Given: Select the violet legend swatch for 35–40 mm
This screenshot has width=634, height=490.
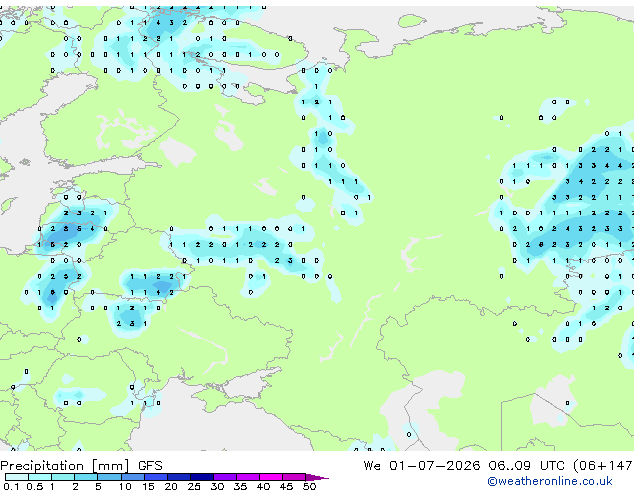Looking at the screenshot, I should coord(248,477).
